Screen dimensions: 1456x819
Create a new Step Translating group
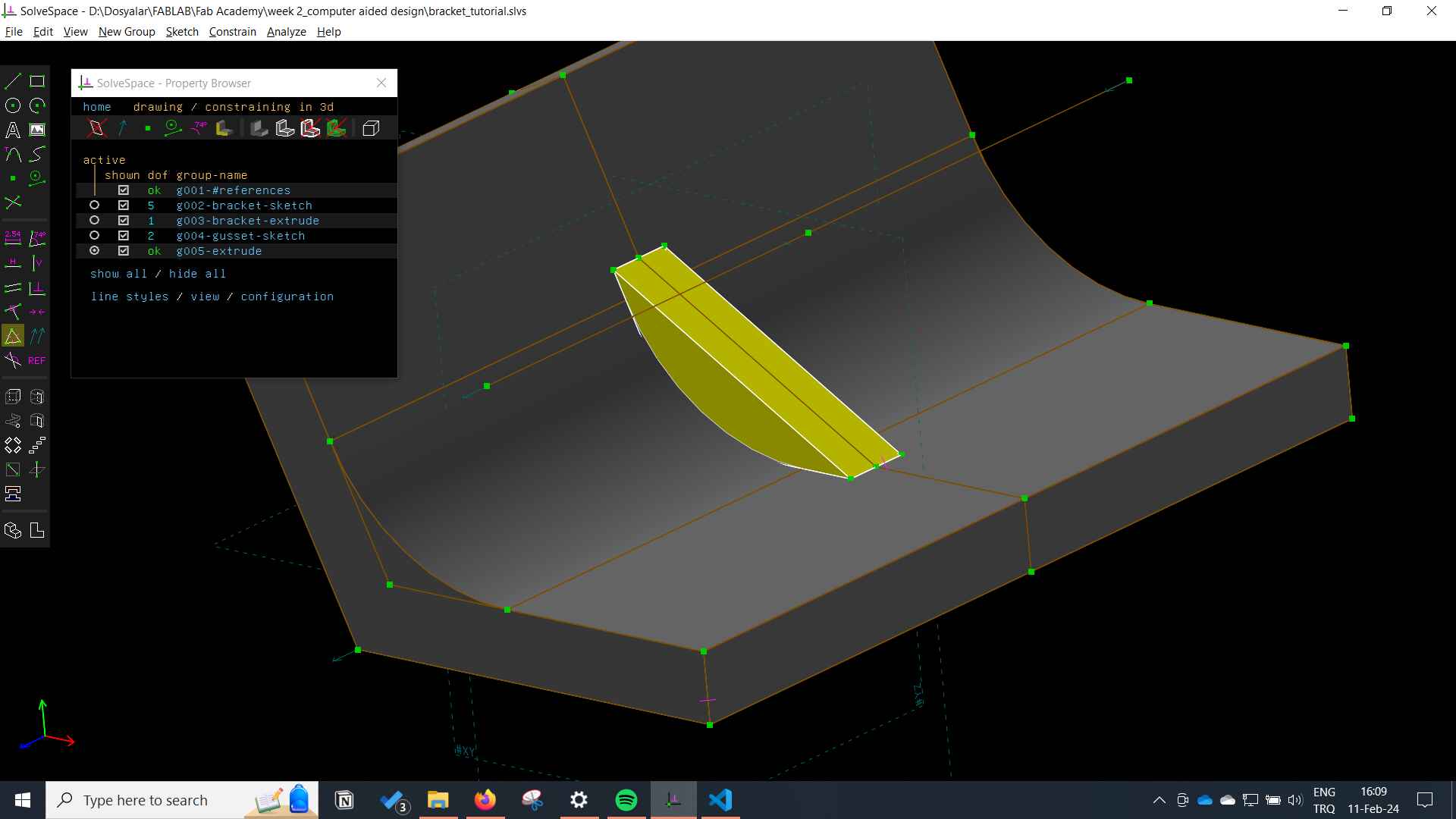[x=37, y=445]
